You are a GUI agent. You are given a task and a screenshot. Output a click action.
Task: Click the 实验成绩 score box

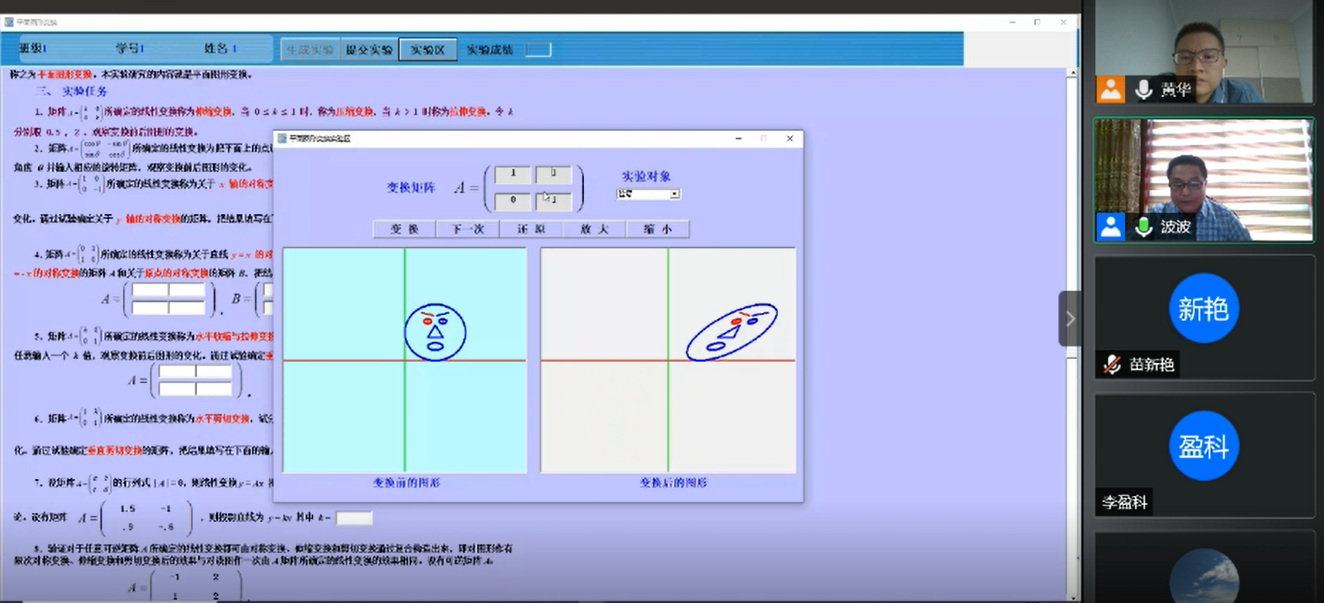point(538,50)
